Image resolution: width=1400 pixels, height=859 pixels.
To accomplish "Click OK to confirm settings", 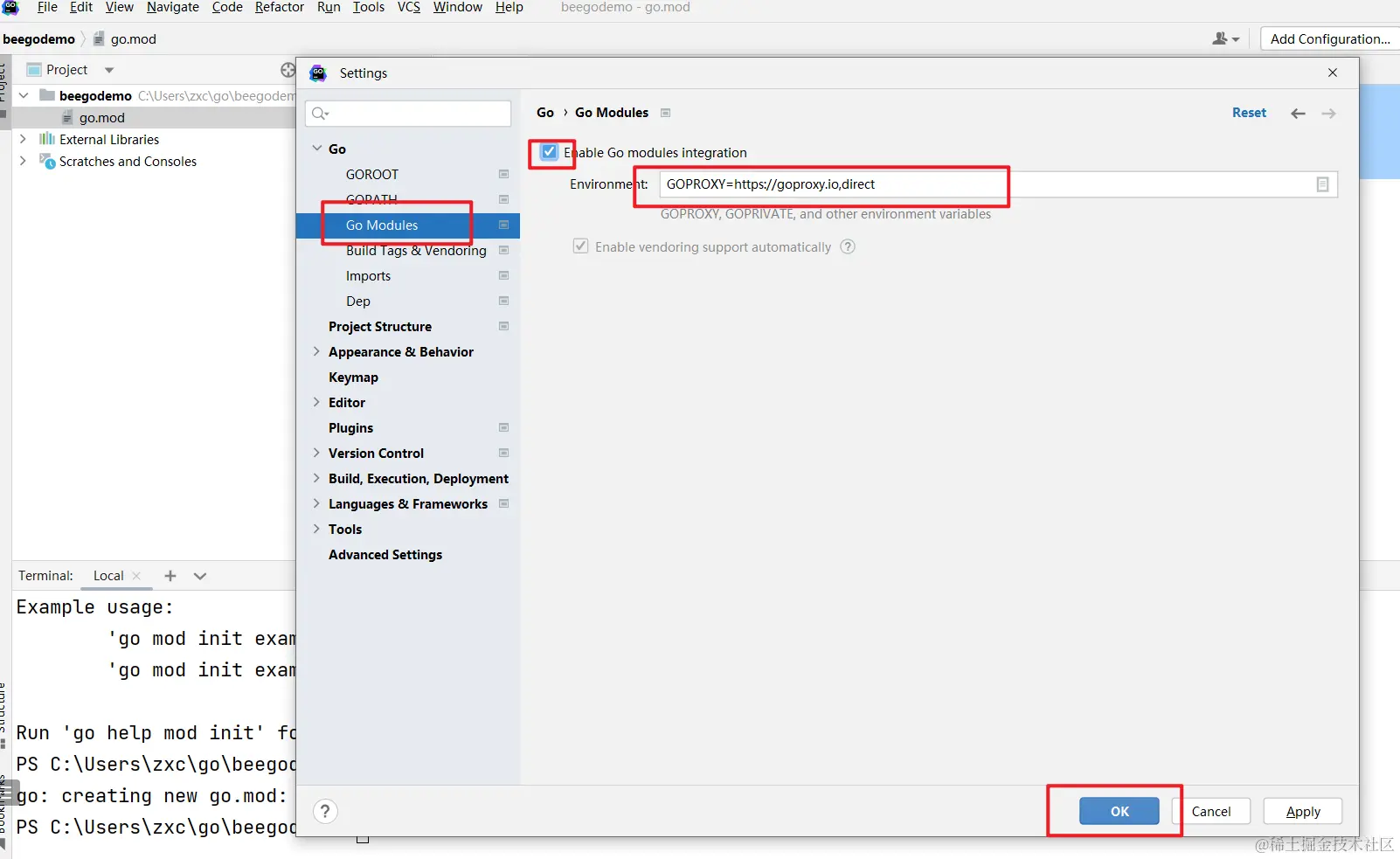I will tap(1119, 811).
